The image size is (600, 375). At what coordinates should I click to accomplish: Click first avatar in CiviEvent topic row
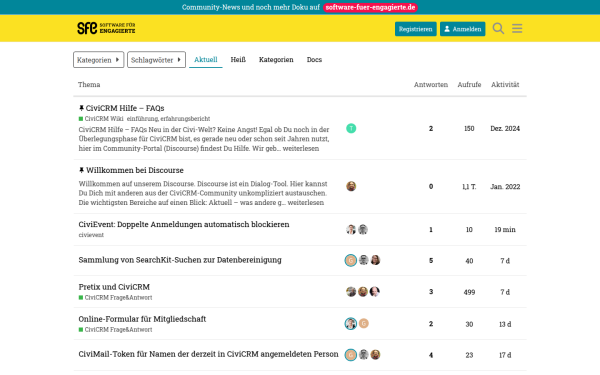pyautogui.click(x=351, y=230)
